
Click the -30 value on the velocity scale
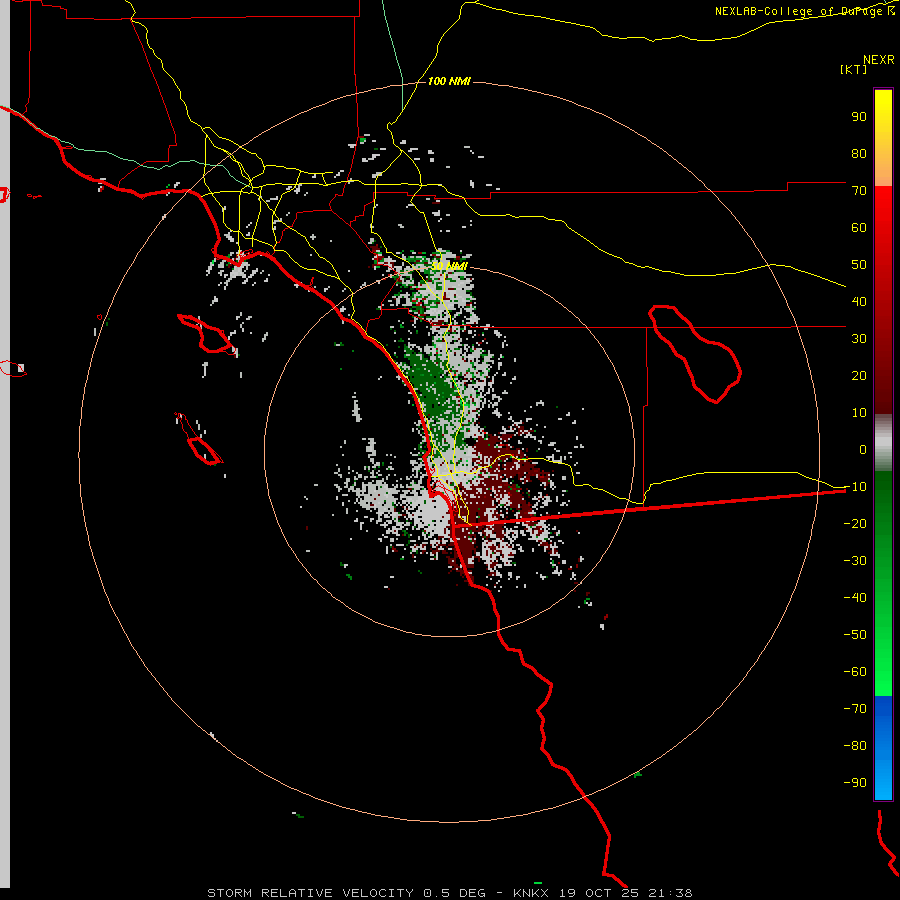[x=855, y=561]
